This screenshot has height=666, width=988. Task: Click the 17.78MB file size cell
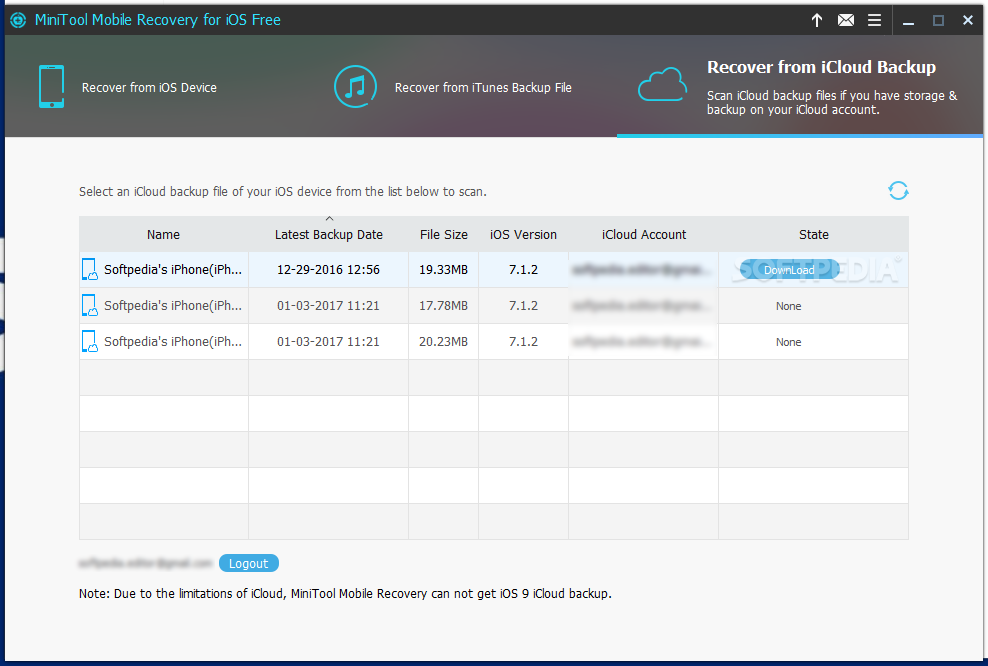(x=444, y=306)
